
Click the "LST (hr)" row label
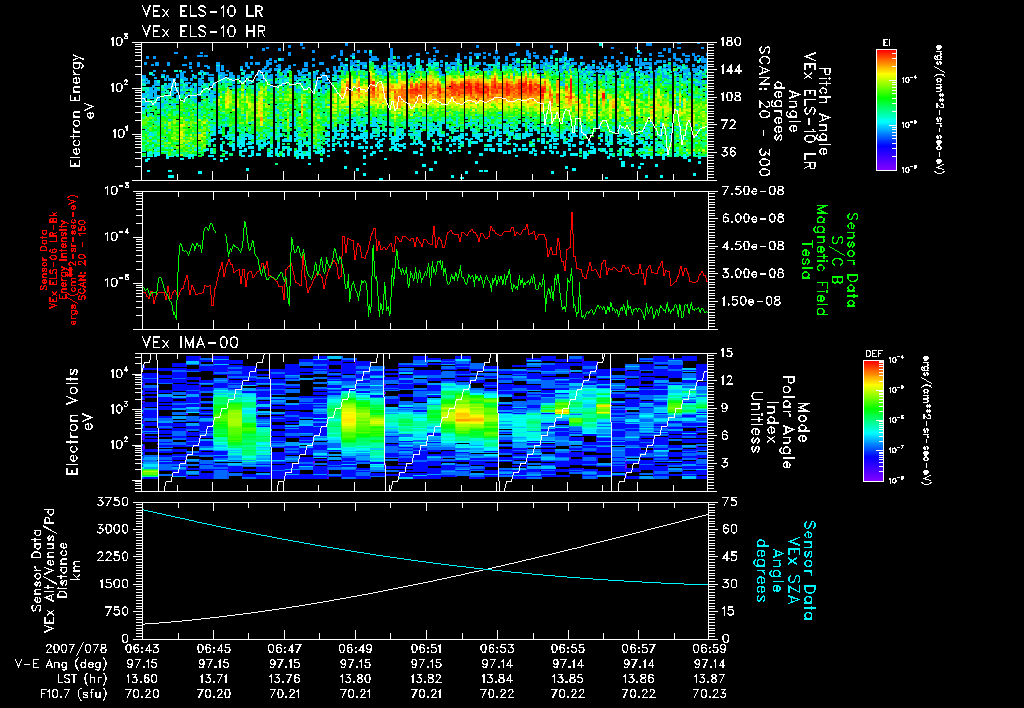click(x=80, y=679)
